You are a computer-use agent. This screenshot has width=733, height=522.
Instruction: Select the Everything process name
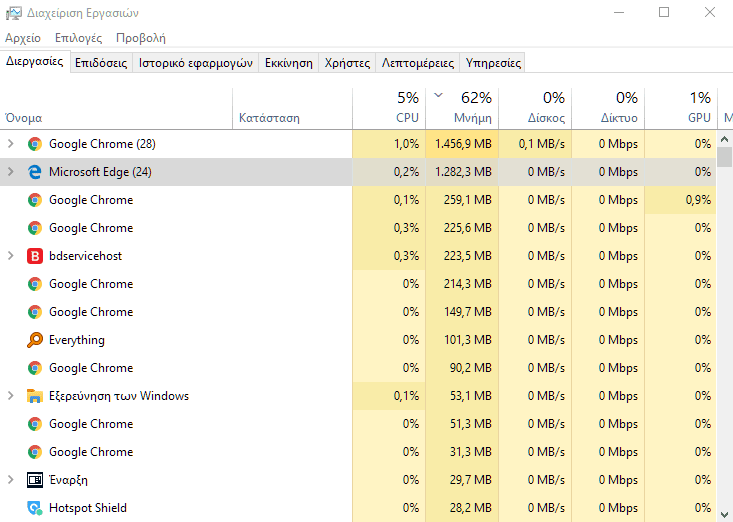coord(77,340)
